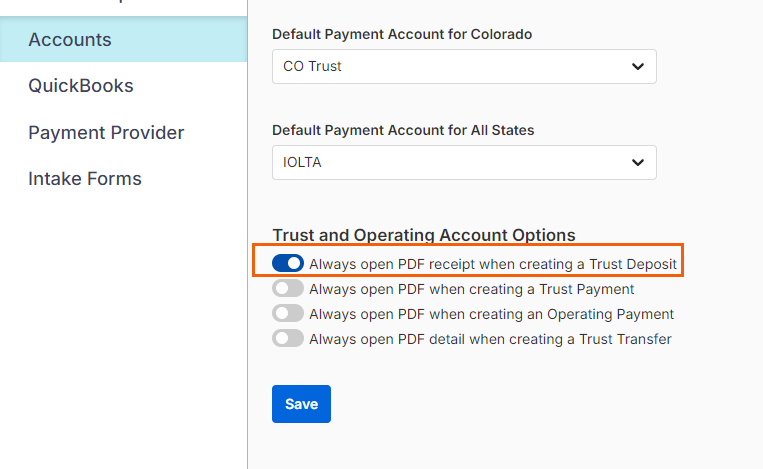Open the Colorado default payment account combo box
This screenshot has height=469, width=763.
[x=464, y=66]
